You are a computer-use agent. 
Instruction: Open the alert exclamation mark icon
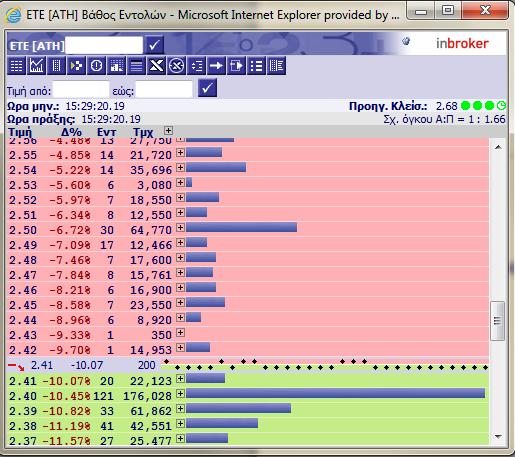96,65
